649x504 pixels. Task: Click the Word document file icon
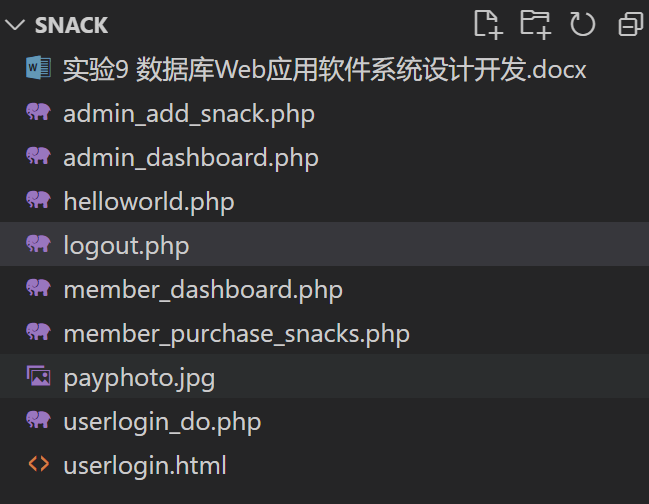pos(38,68)
